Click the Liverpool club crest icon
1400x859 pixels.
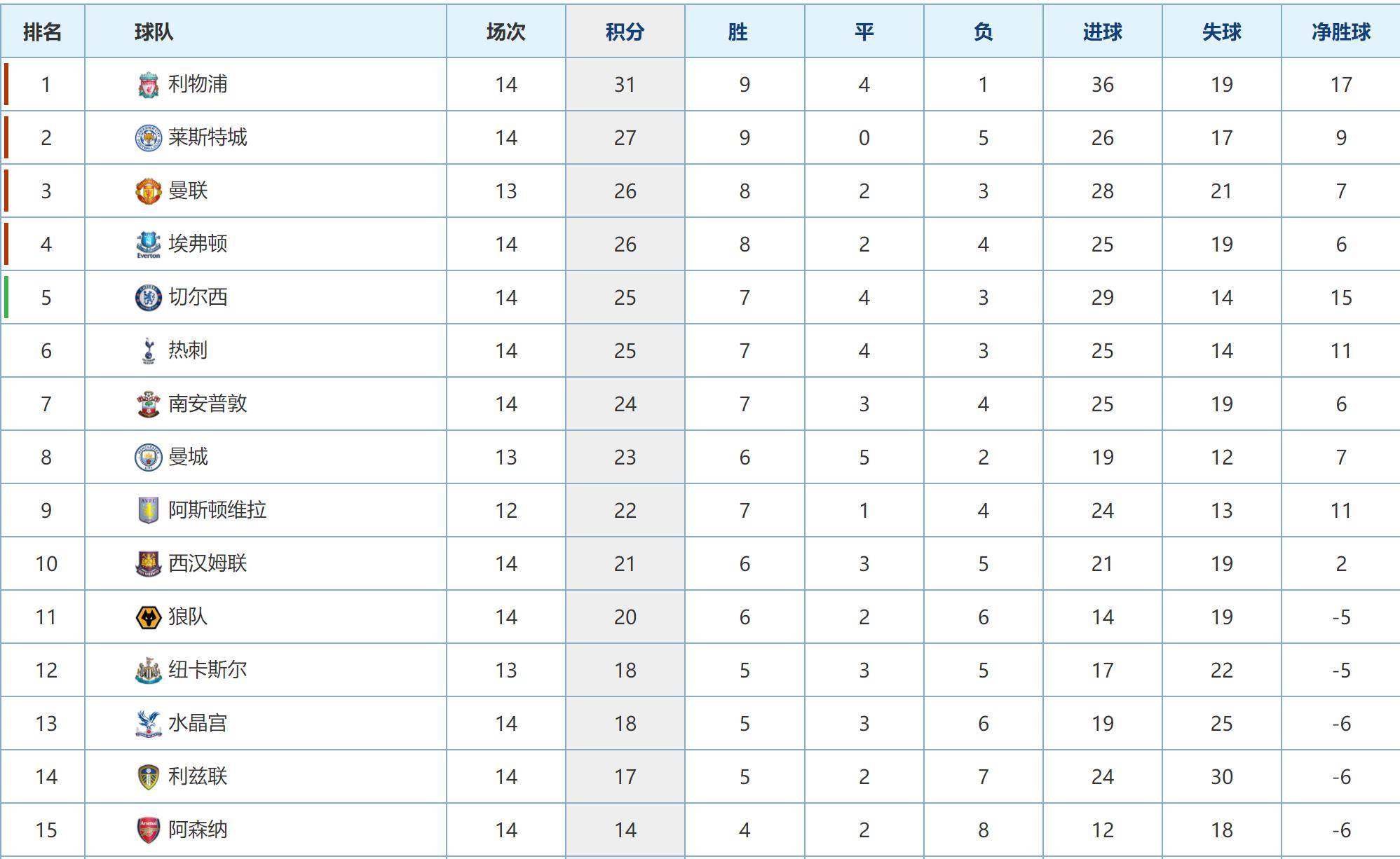148,85
